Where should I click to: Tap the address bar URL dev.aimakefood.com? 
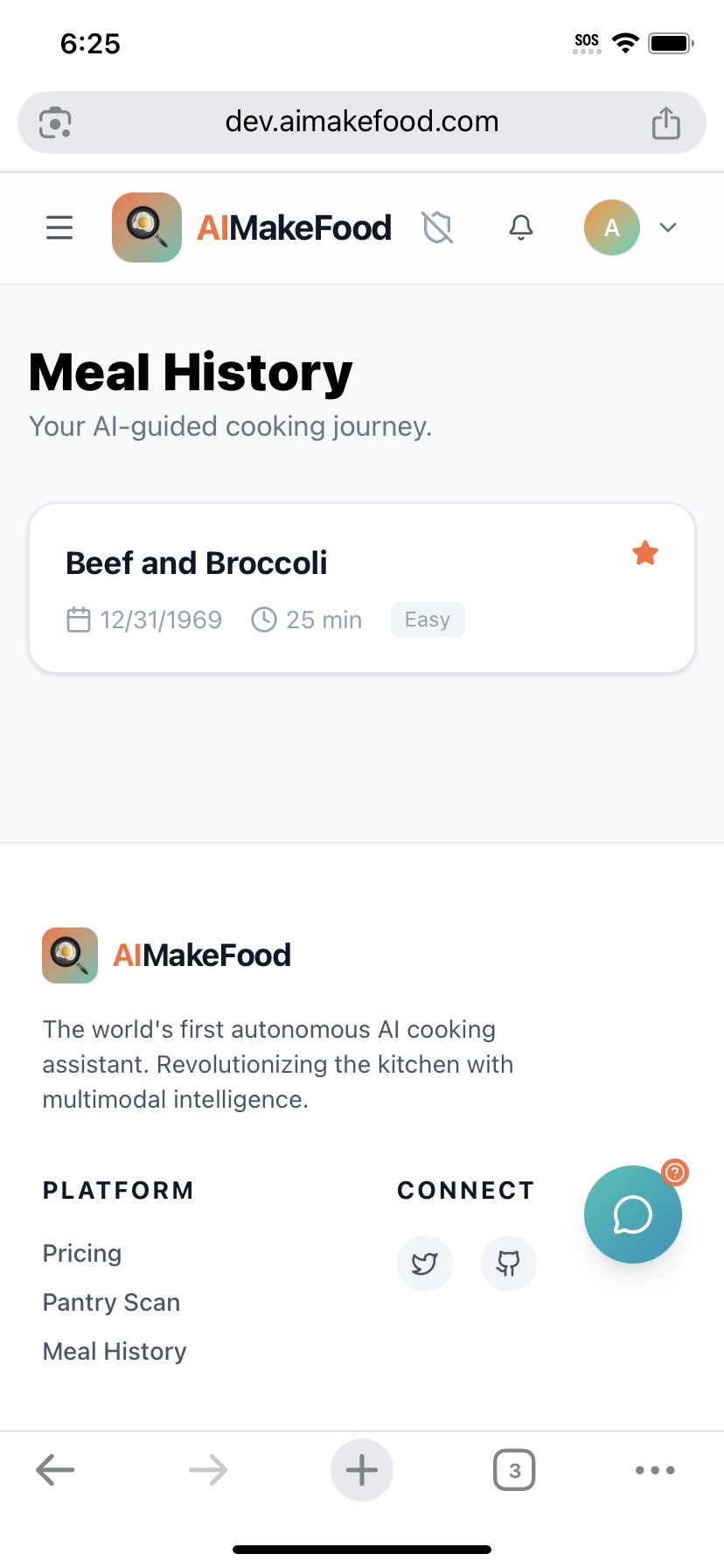(x=362, y=122)
